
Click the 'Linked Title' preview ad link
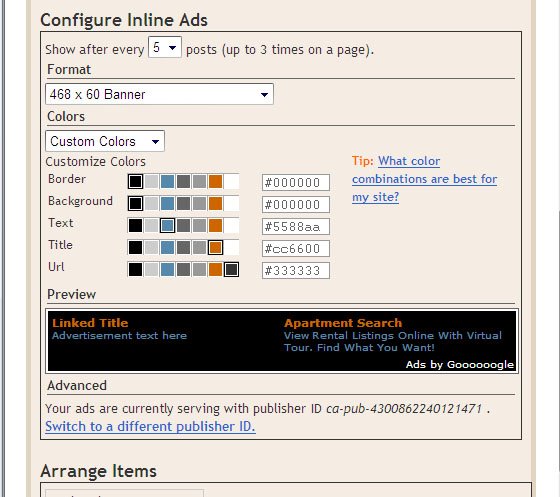tap(90, 323)
